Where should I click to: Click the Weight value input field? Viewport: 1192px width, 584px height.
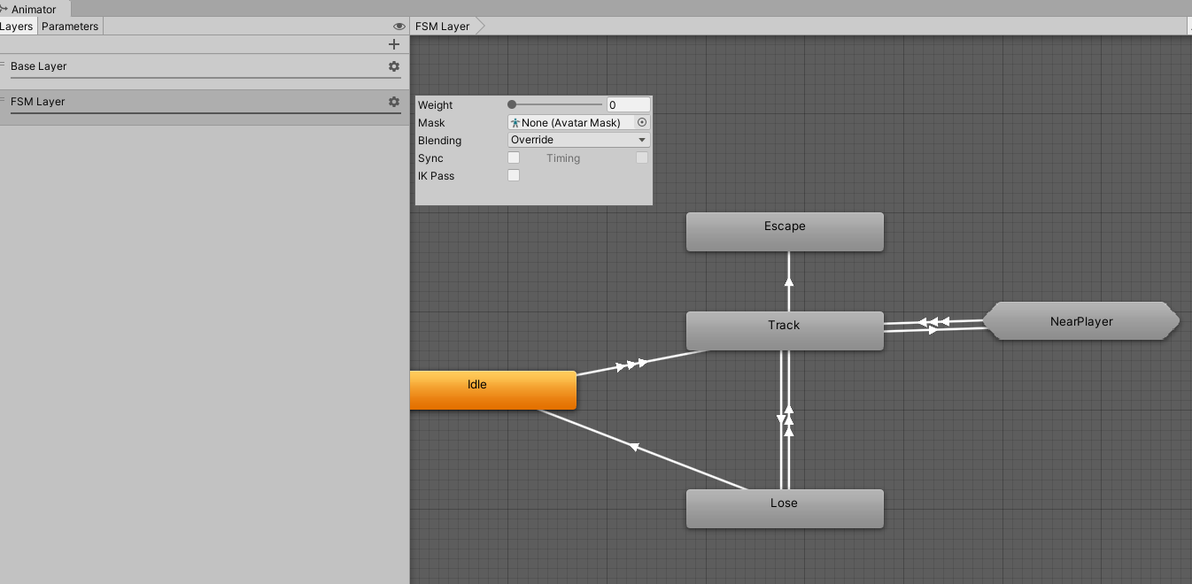[629, 105]
